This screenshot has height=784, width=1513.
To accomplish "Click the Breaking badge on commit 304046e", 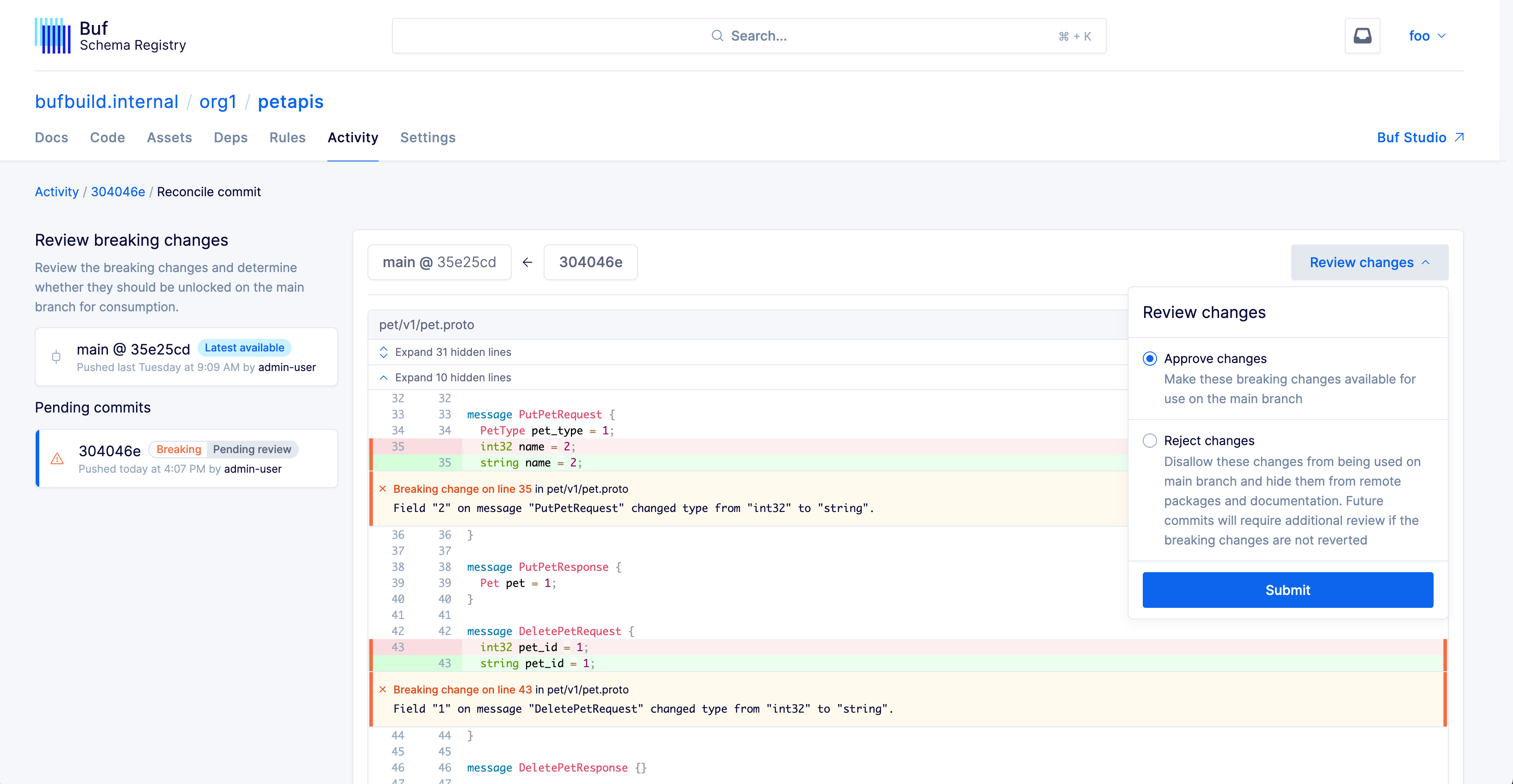I will pos(178,450).
